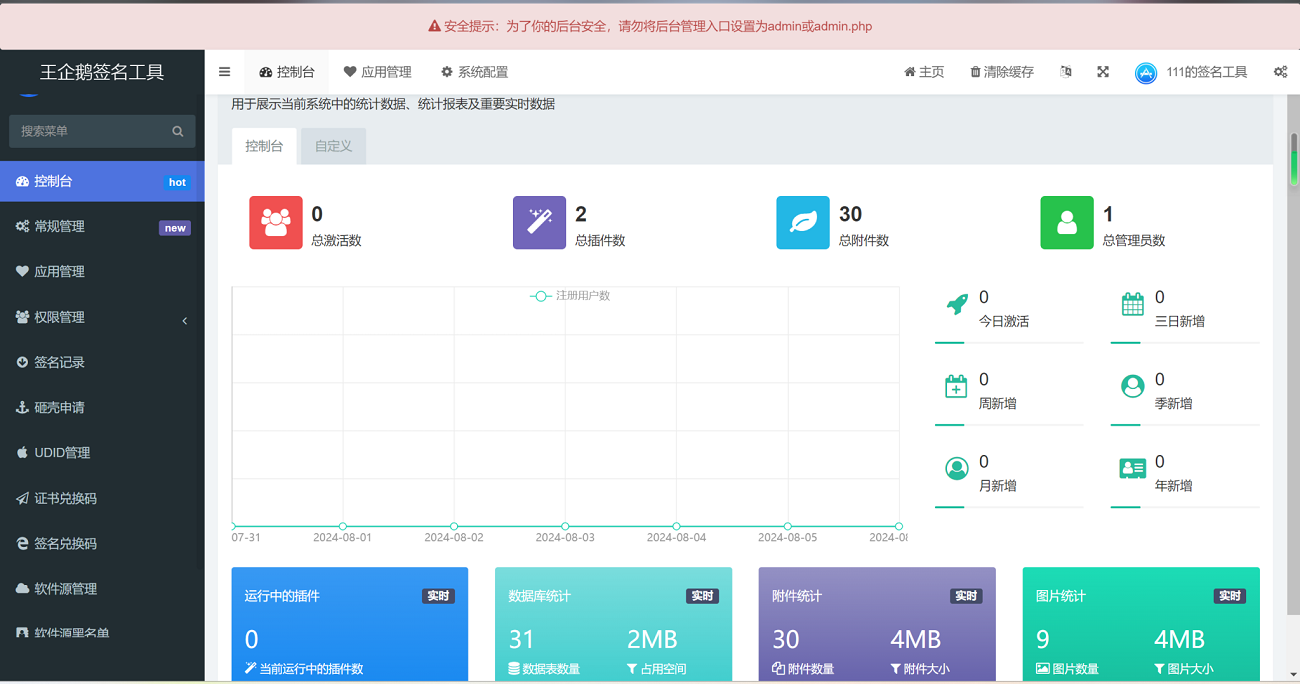Click the purple 总插件数 magic wand icon
Viewport: 1300px width, 684px height.
pyautogui.click(x=539, y=222)
